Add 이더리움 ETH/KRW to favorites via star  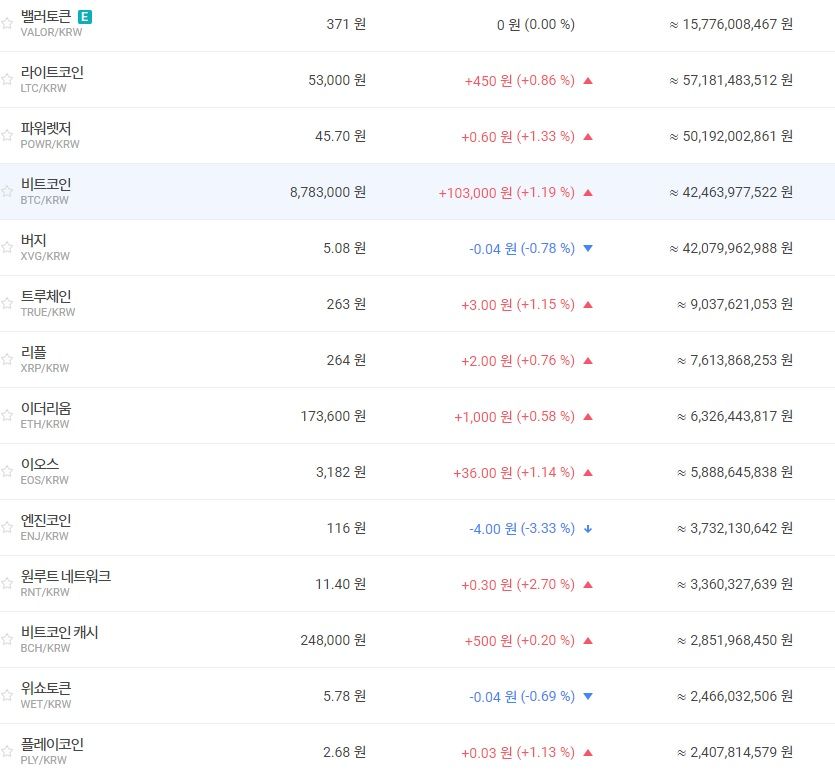(x=7, y=416)
